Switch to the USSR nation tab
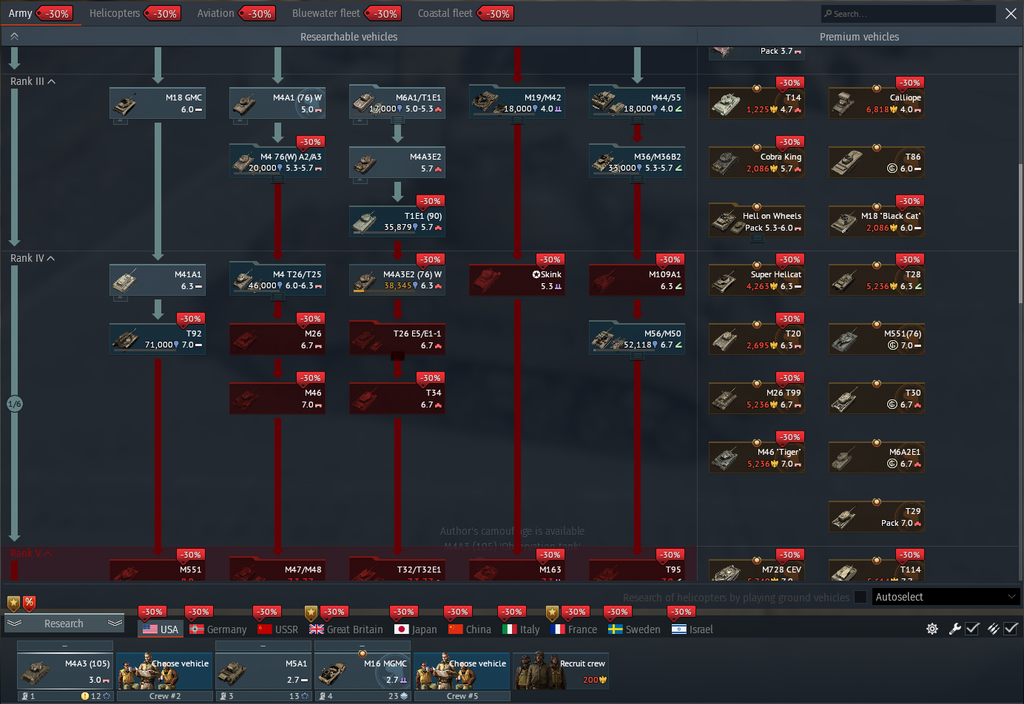 coord(278,630)
